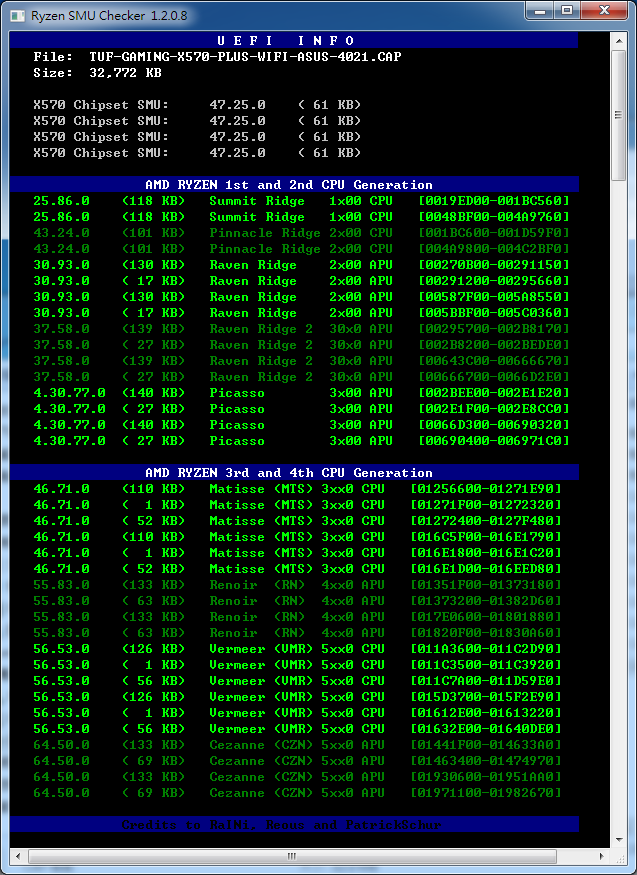Click the Vermeer row with address 011C3500-011C3920

(x=297, y=665)
